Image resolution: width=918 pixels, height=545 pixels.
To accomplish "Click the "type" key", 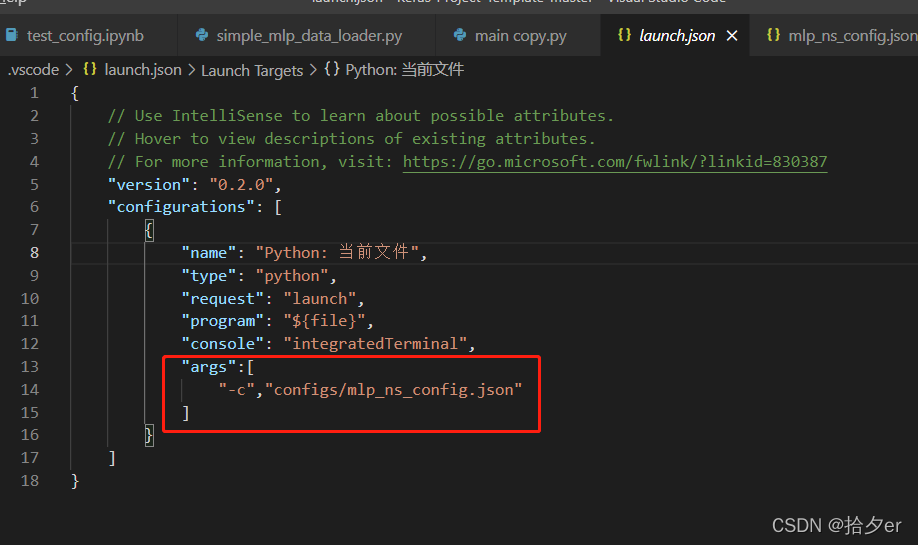I will [208, 276].
